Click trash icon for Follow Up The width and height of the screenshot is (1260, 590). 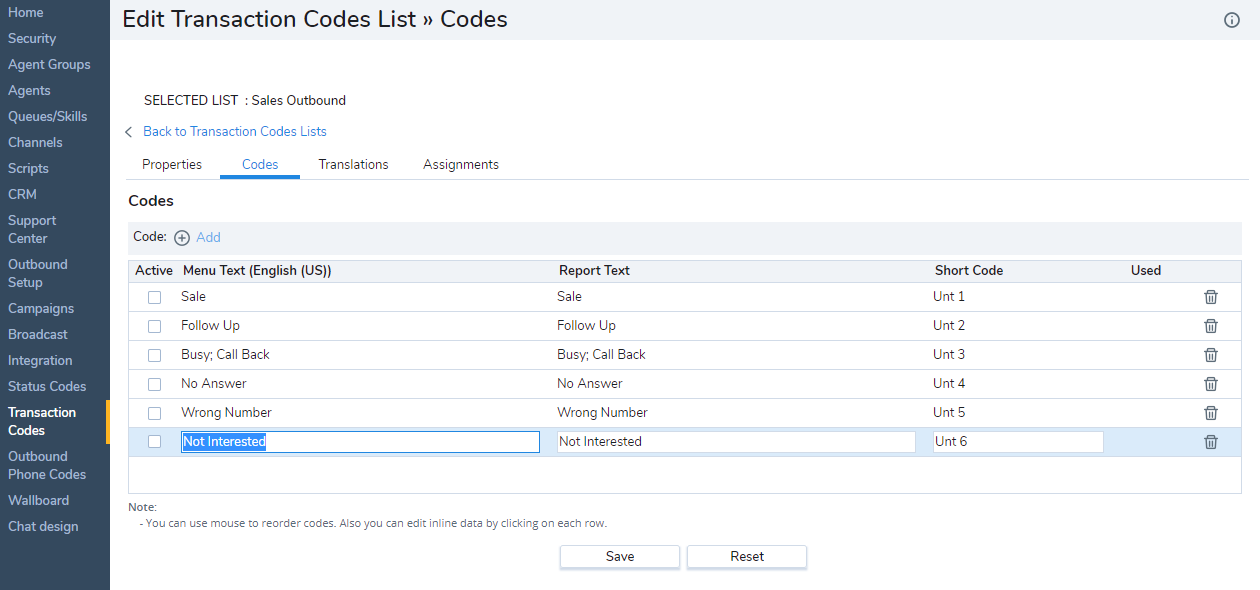coord(1210,326)
